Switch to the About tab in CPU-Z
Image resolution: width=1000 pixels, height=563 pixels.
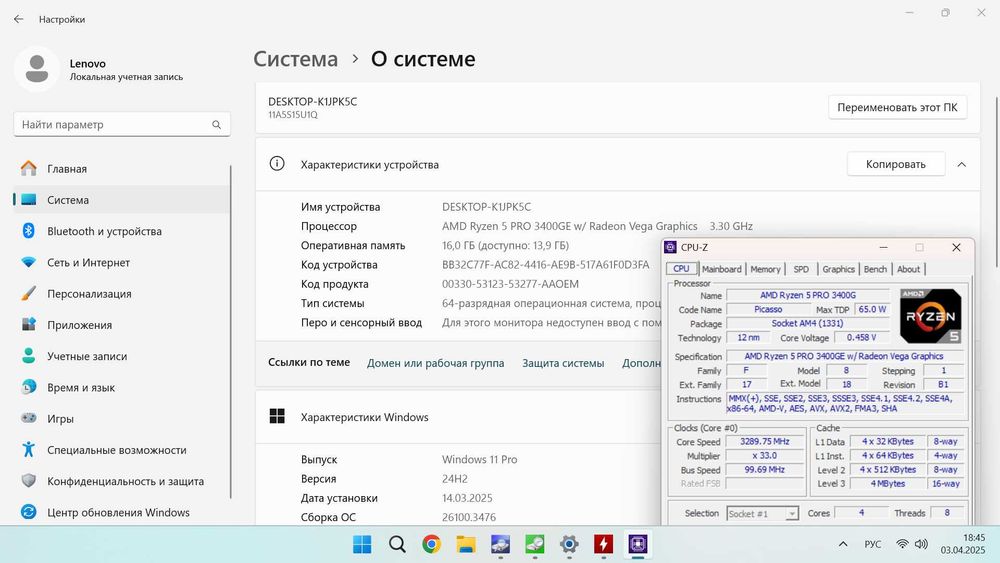pyautogui.click(x=908, y=269)
